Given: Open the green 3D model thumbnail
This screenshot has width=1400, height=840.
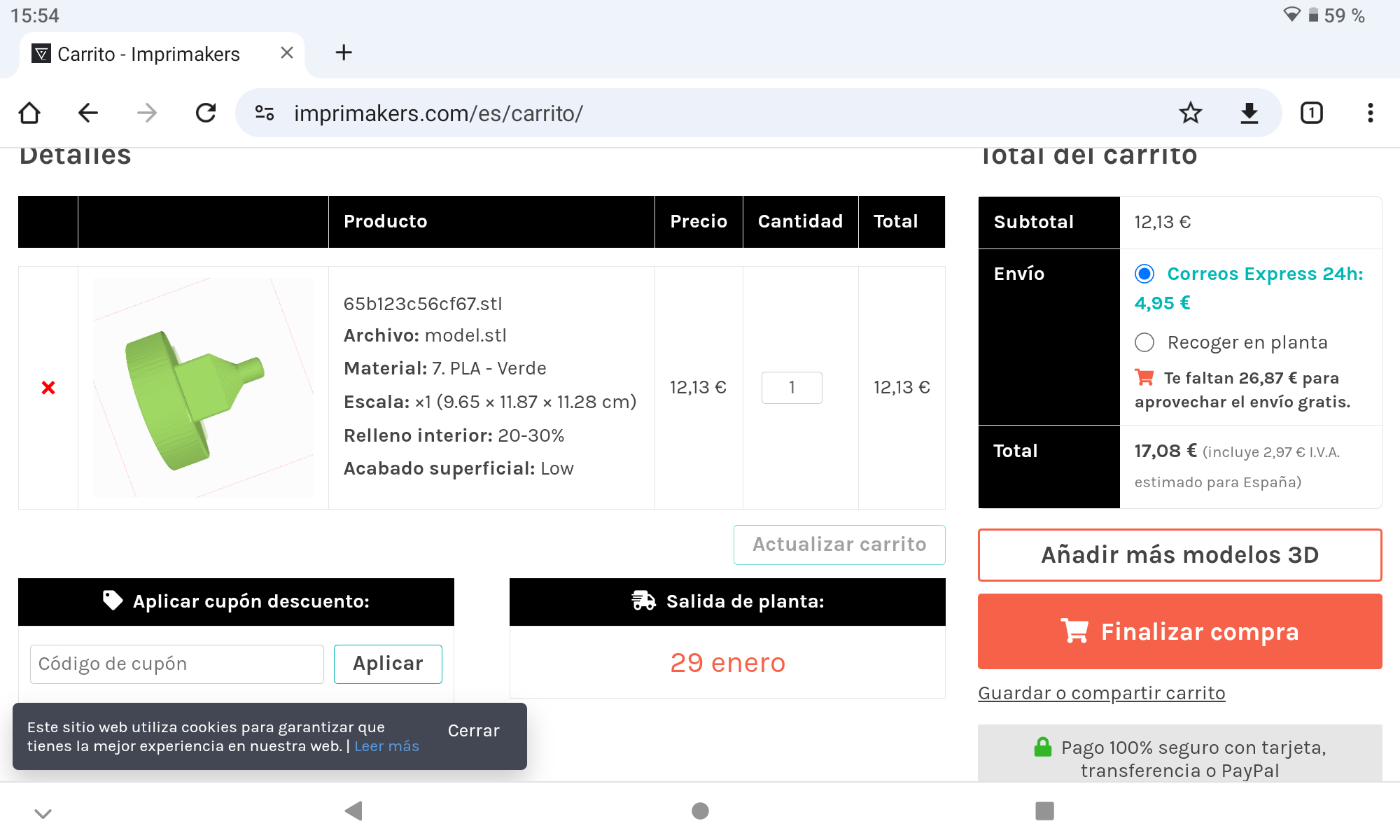Looking at the screenshot, I should (x=203, y=388).
